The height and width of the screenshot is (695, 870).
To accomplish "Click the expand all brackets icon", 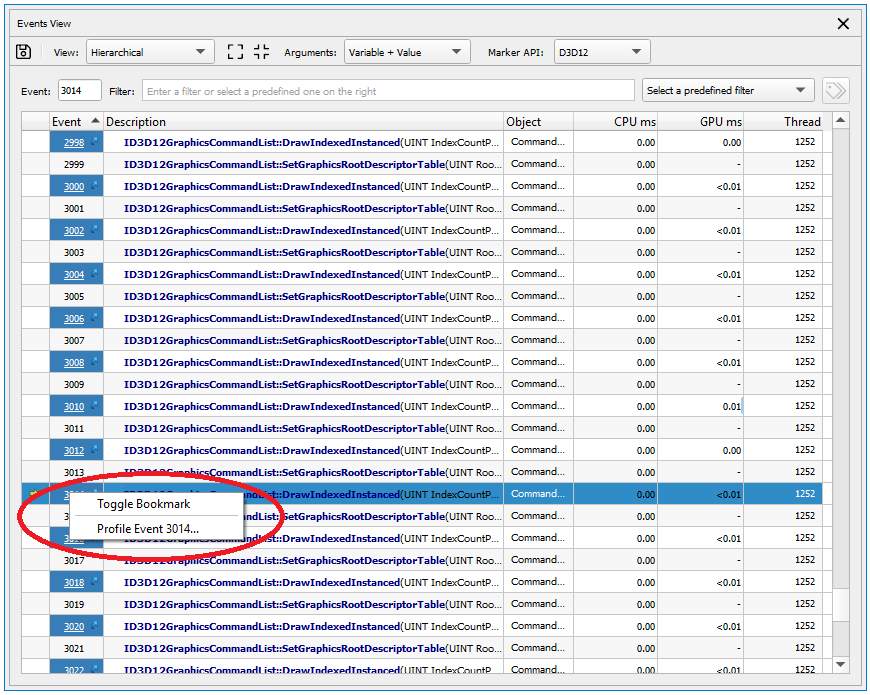I will (x=235, y=52).
